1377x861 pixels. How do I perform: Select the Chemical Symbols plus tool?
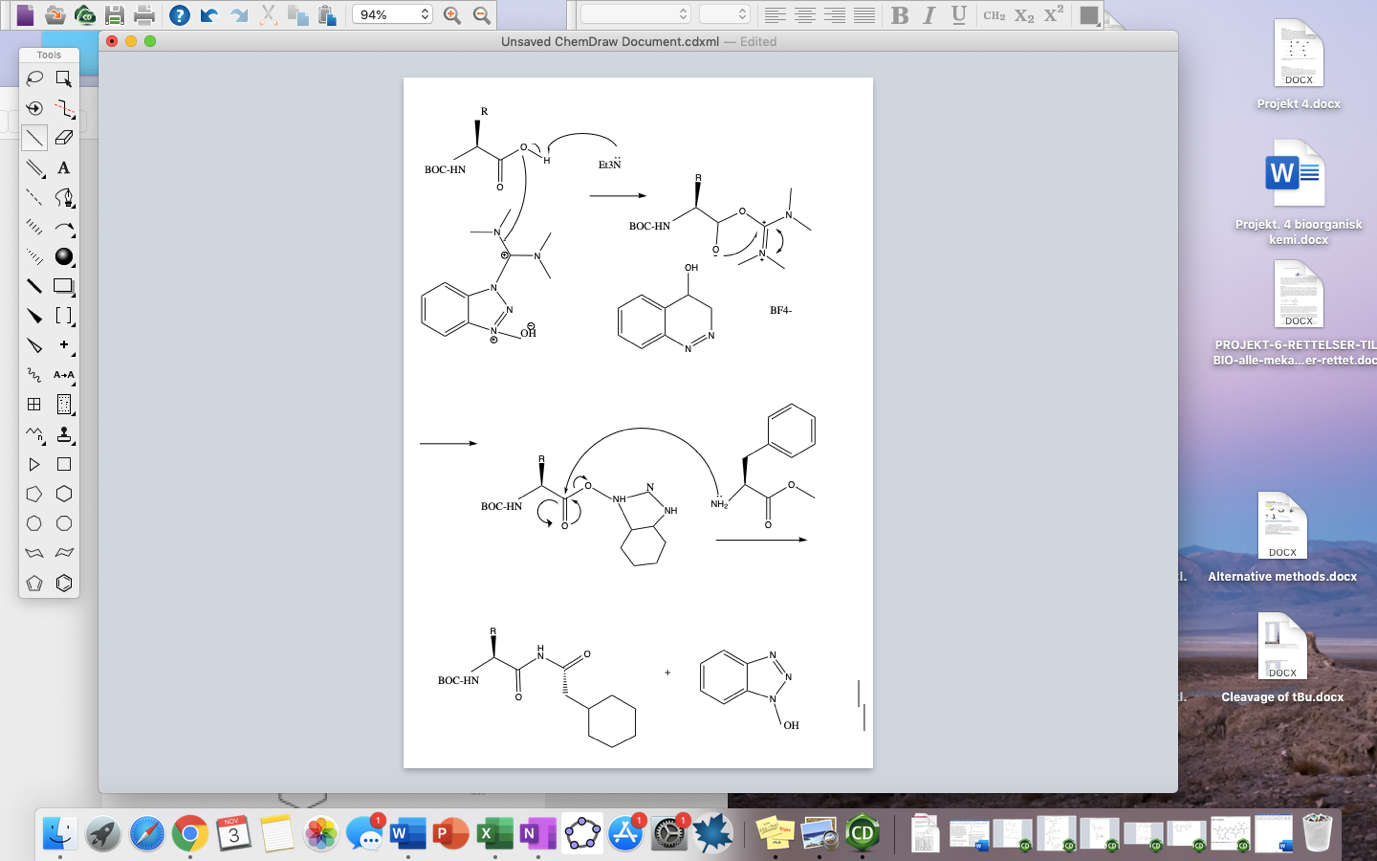(64, 345)
